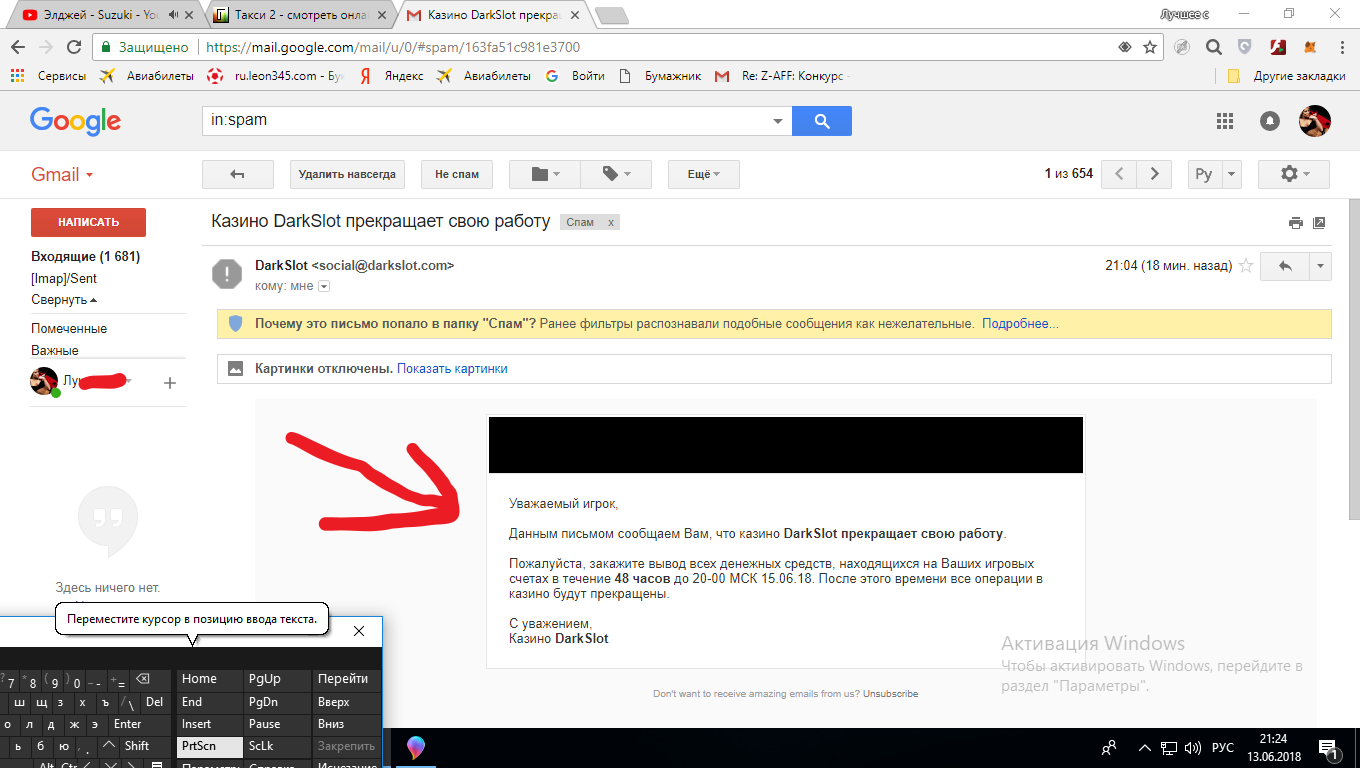This screenshot has width=1360, height=768.
Task: Click the Backspace key on on-screen keyboard
Action: pos(142,679)
